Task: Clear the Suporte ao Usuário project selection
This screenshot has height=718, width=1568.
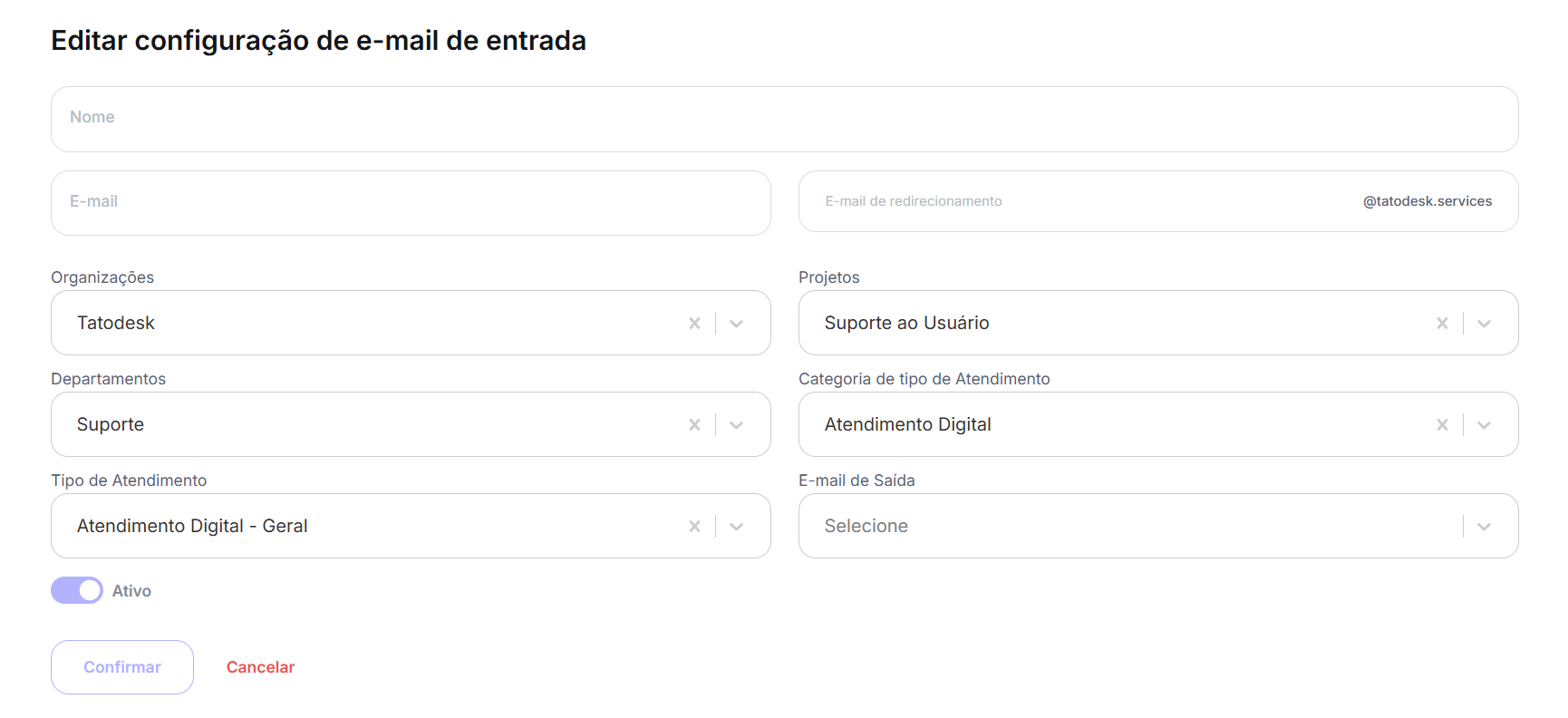Action: (x=1442, y=324)
